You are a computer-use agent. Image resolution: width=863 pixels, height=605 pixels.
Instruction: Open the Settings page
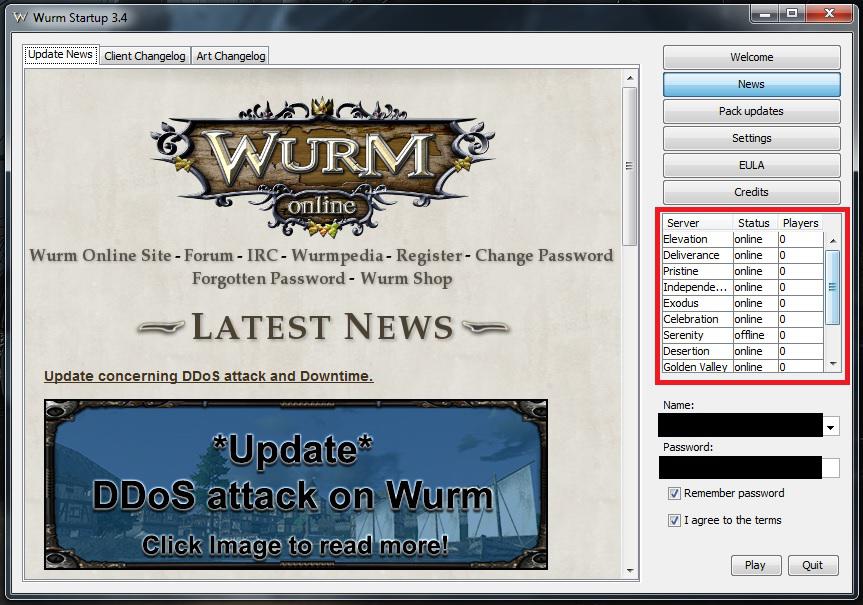(x=751, y=138)
